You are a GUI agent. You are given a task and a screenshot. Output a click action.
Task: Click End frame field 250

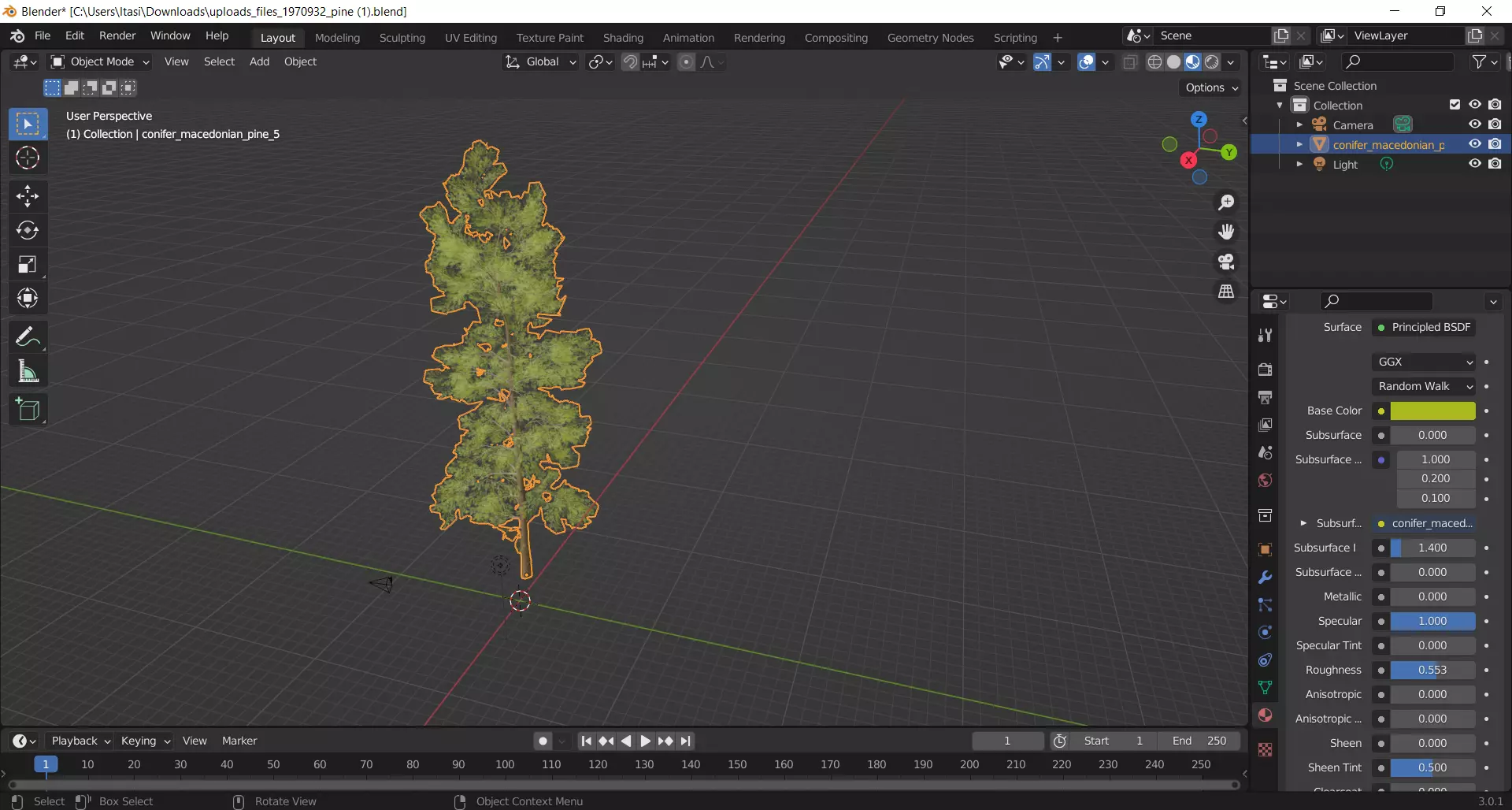1199,741
